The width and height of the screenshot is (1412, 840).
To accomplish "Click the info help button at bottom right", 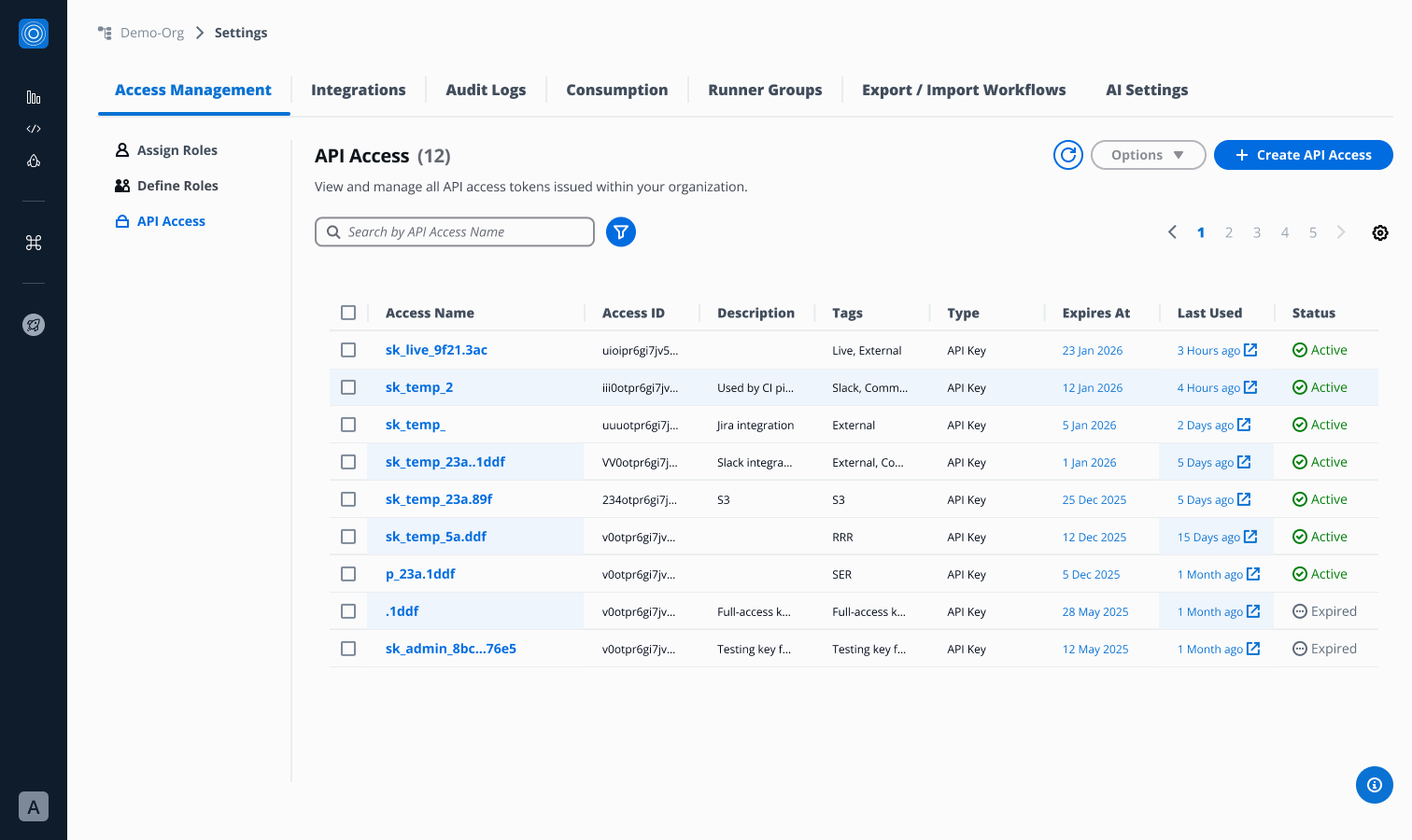I will pos(1374,785).
